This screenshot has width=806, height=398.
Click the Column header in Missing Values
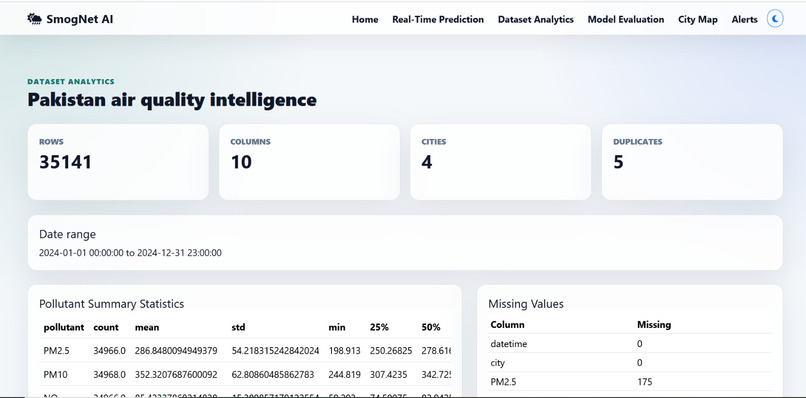[507, 325]
